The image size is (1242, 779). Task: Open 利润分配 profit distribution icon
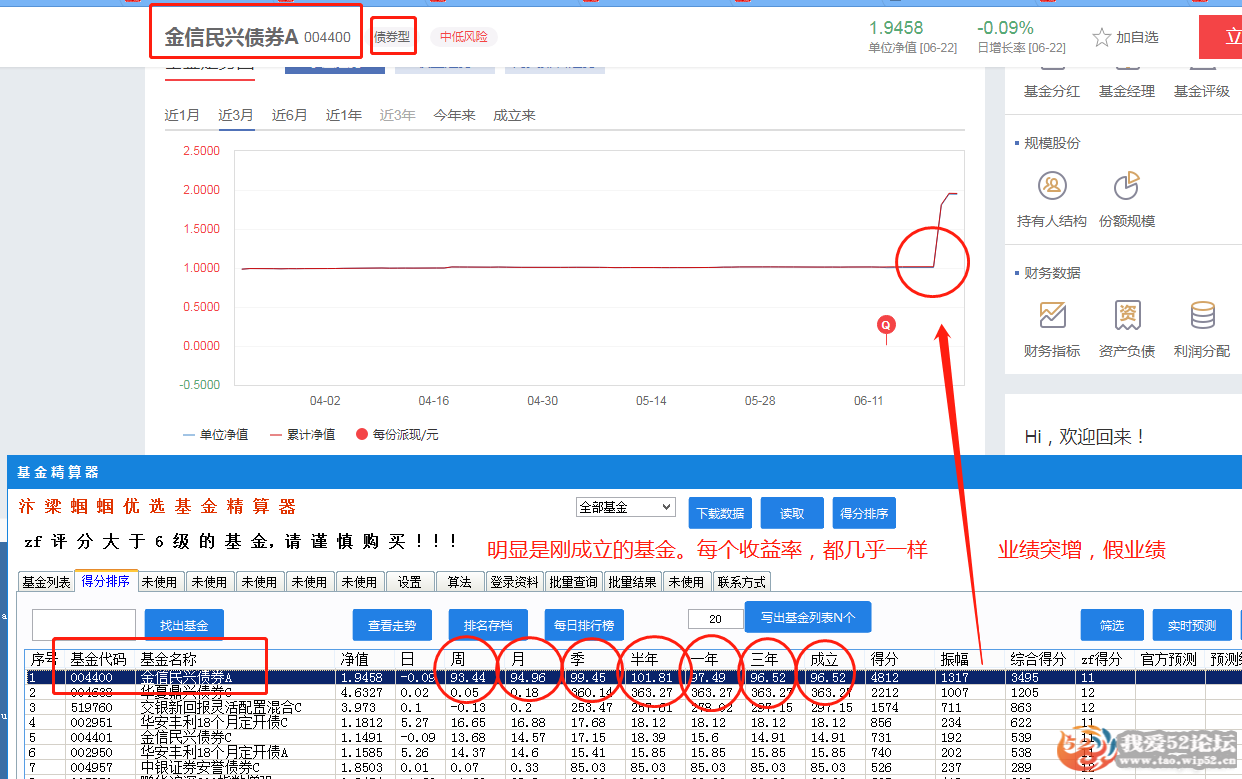pos(1202,316)
